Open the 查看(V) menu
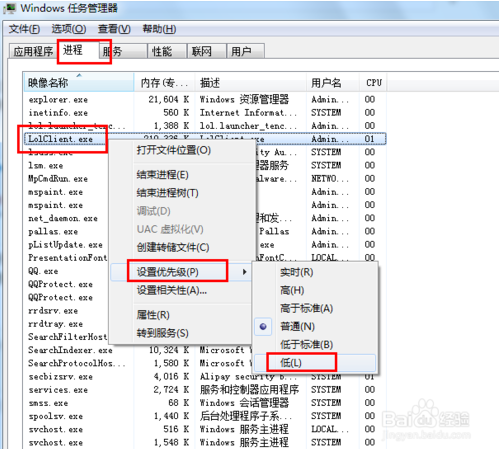500x449 pixels. tap(114, 29)
